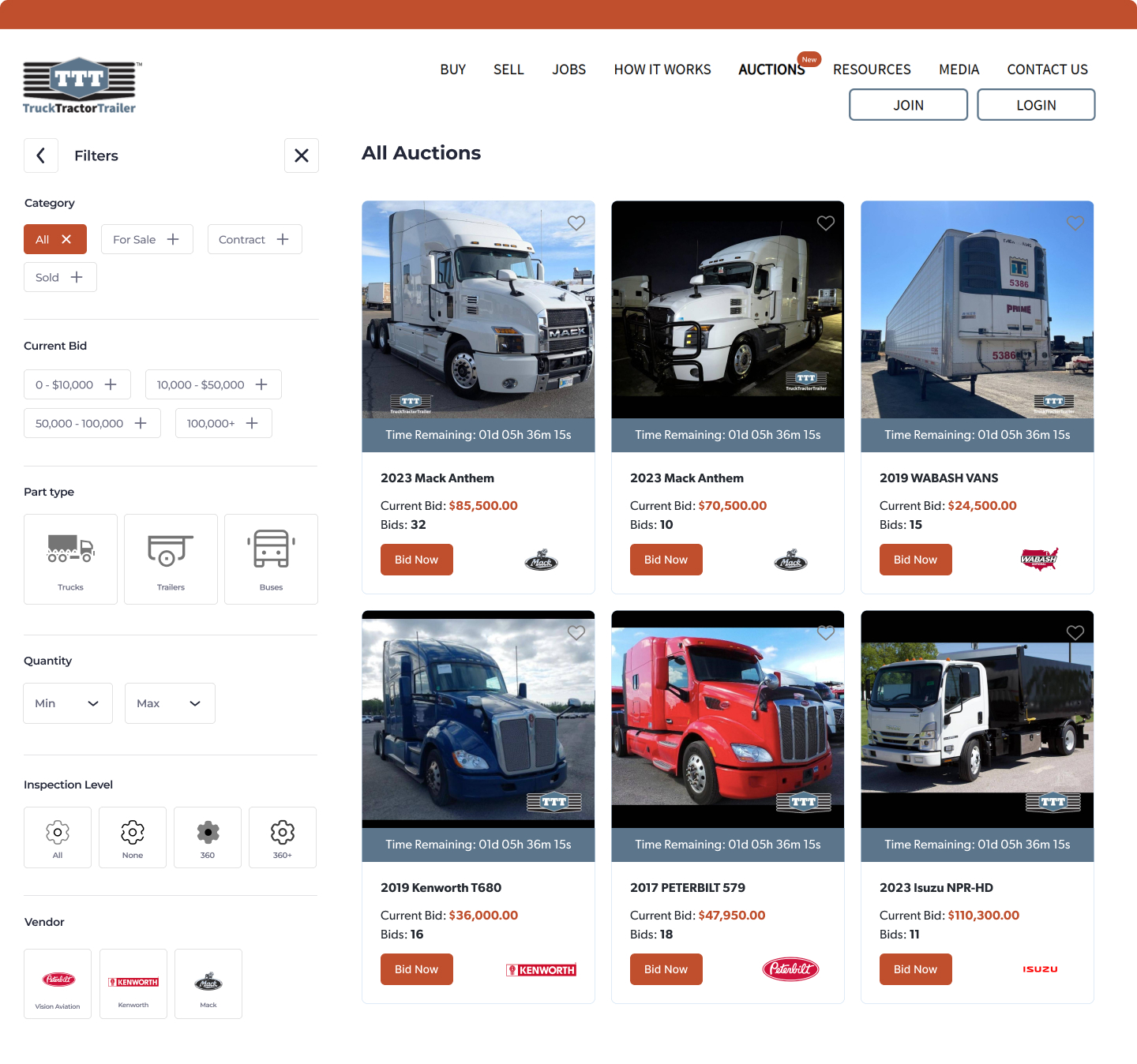1137x1064 pixels.
Task: Open the Isuzu NPR-HD truck photo
Action: click(x=978, y=719)
